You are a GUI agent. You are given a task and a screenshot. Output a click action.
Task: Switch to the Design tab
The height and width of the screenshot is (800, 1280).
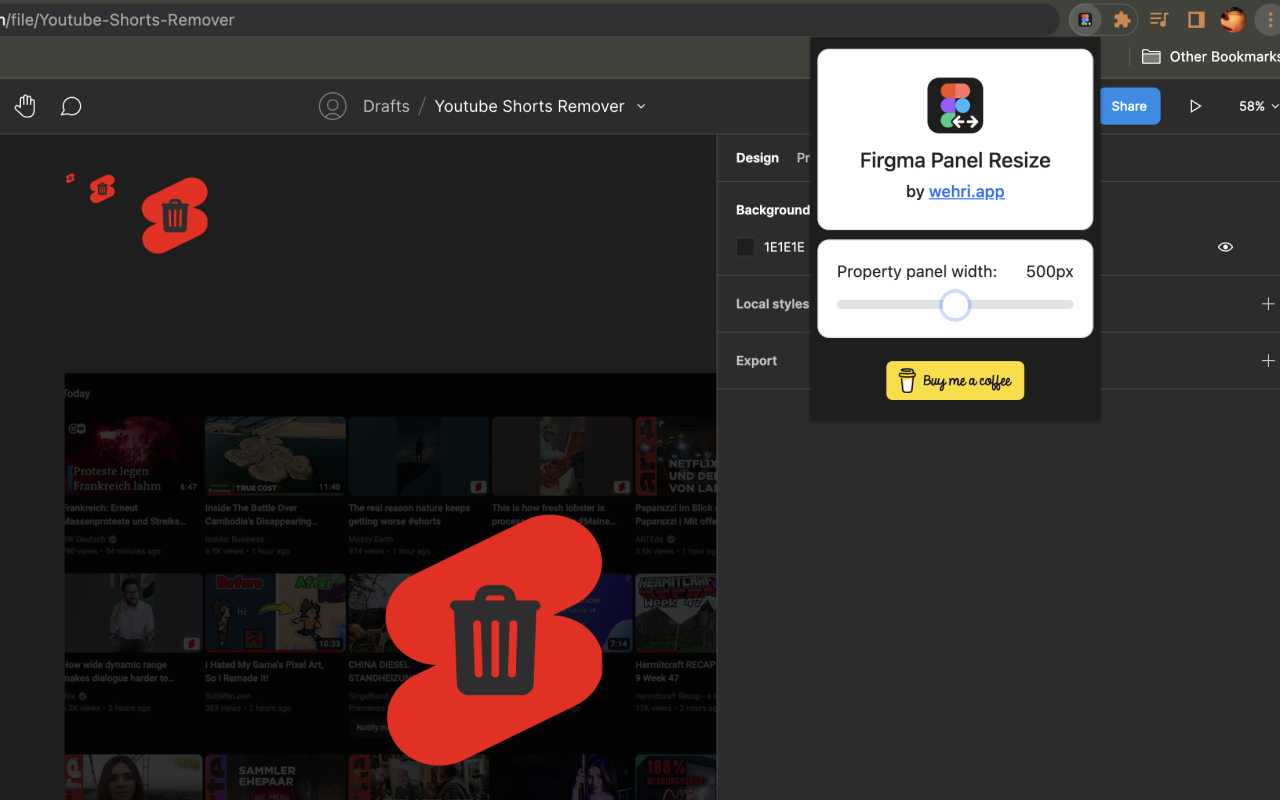(x=757, y=158)
